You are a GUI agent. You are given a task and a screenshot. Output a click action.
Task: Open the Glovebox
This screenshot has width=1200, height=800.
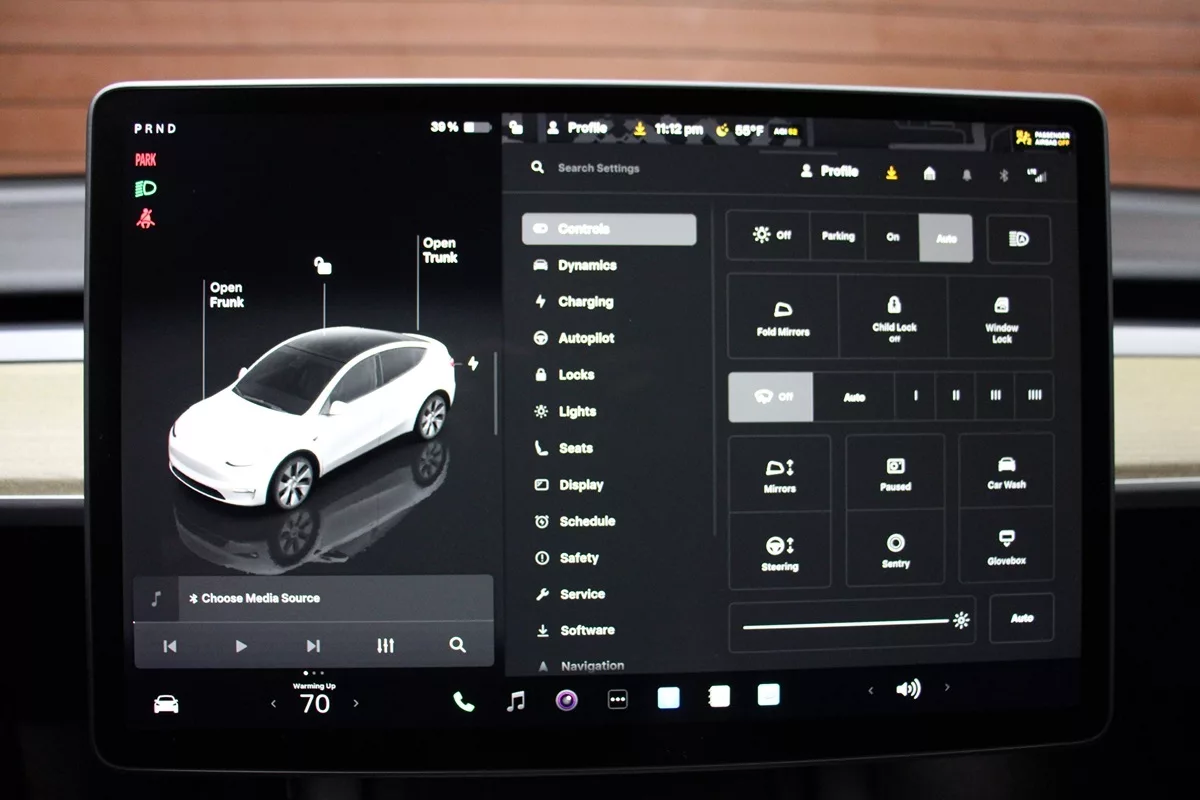(1006, 545)
